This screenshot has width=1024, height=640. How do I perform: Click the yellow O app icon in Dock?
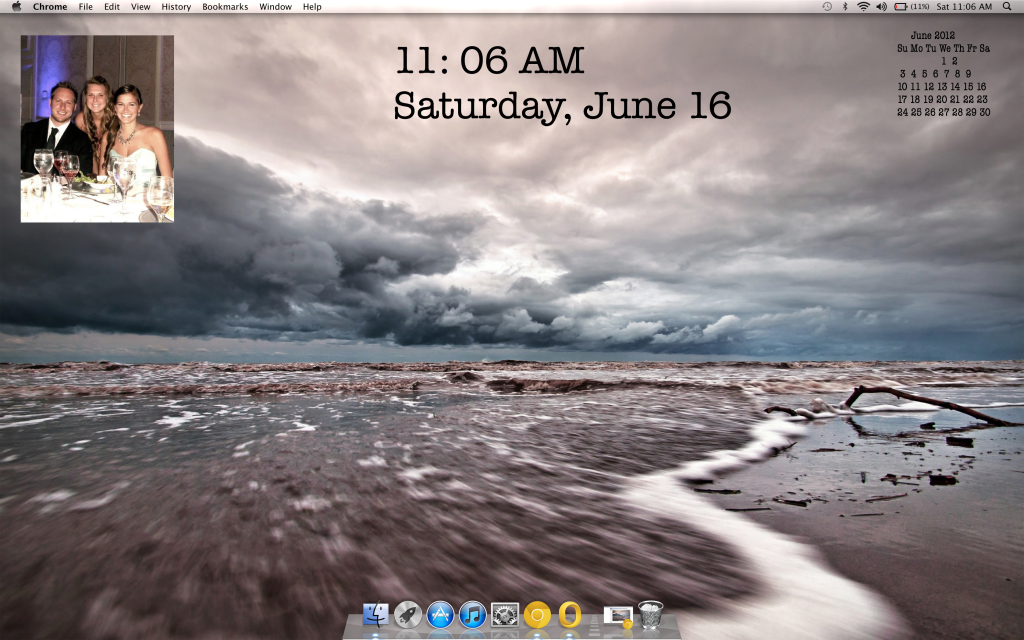(x=569, y=615)
